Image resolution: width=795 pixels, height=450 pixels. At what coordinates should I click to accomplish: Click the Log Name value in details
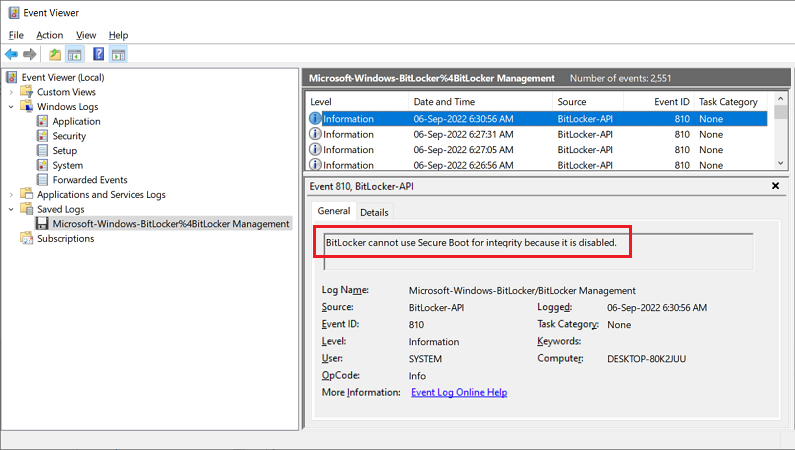pyautogui.click(x=522, y=290)
